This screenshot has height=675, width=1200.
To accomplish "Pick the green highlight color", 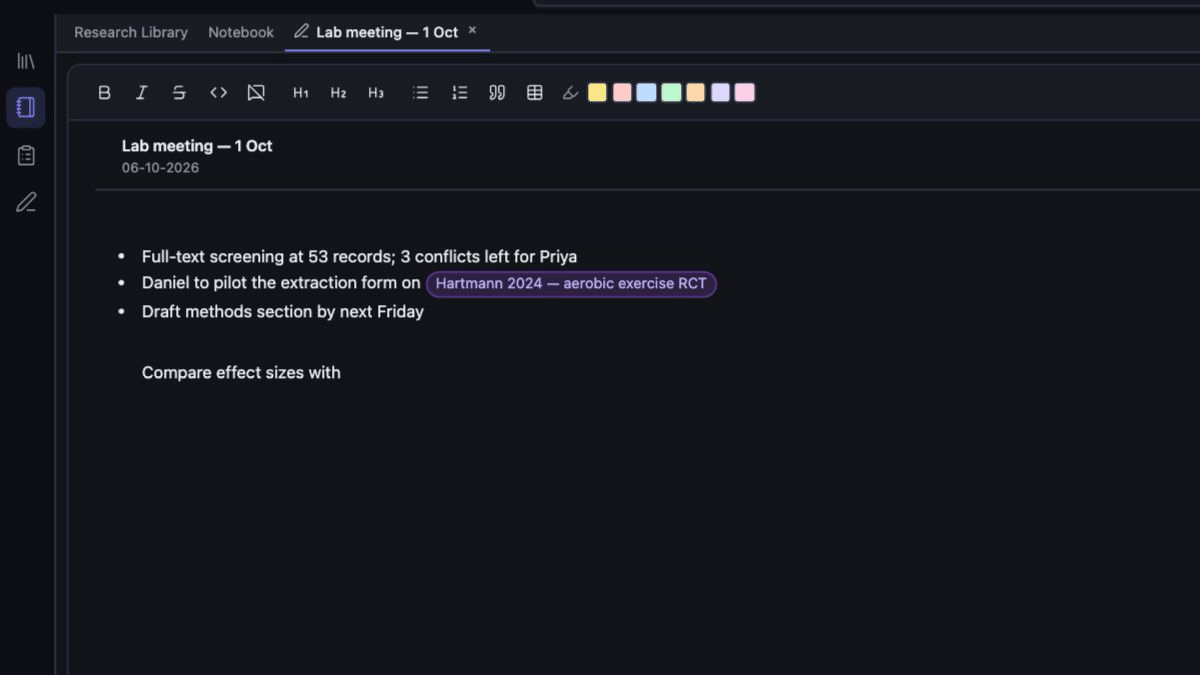I will tap(671, 93).
